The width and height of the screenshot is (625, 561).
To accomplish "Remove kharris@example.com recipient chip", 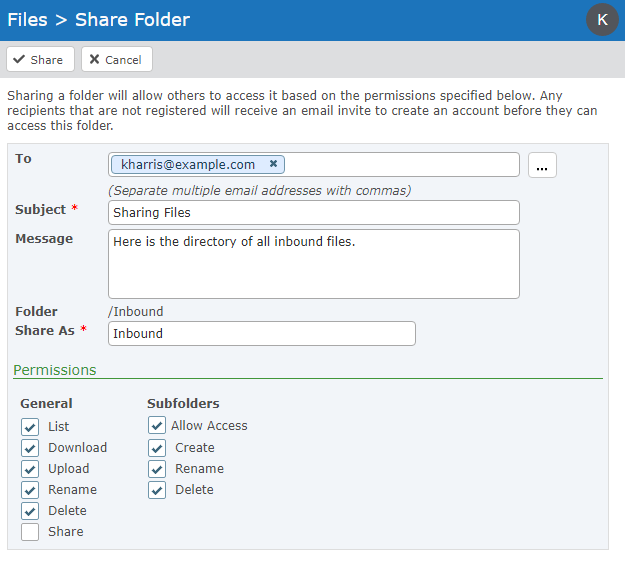I will [273, 163].
